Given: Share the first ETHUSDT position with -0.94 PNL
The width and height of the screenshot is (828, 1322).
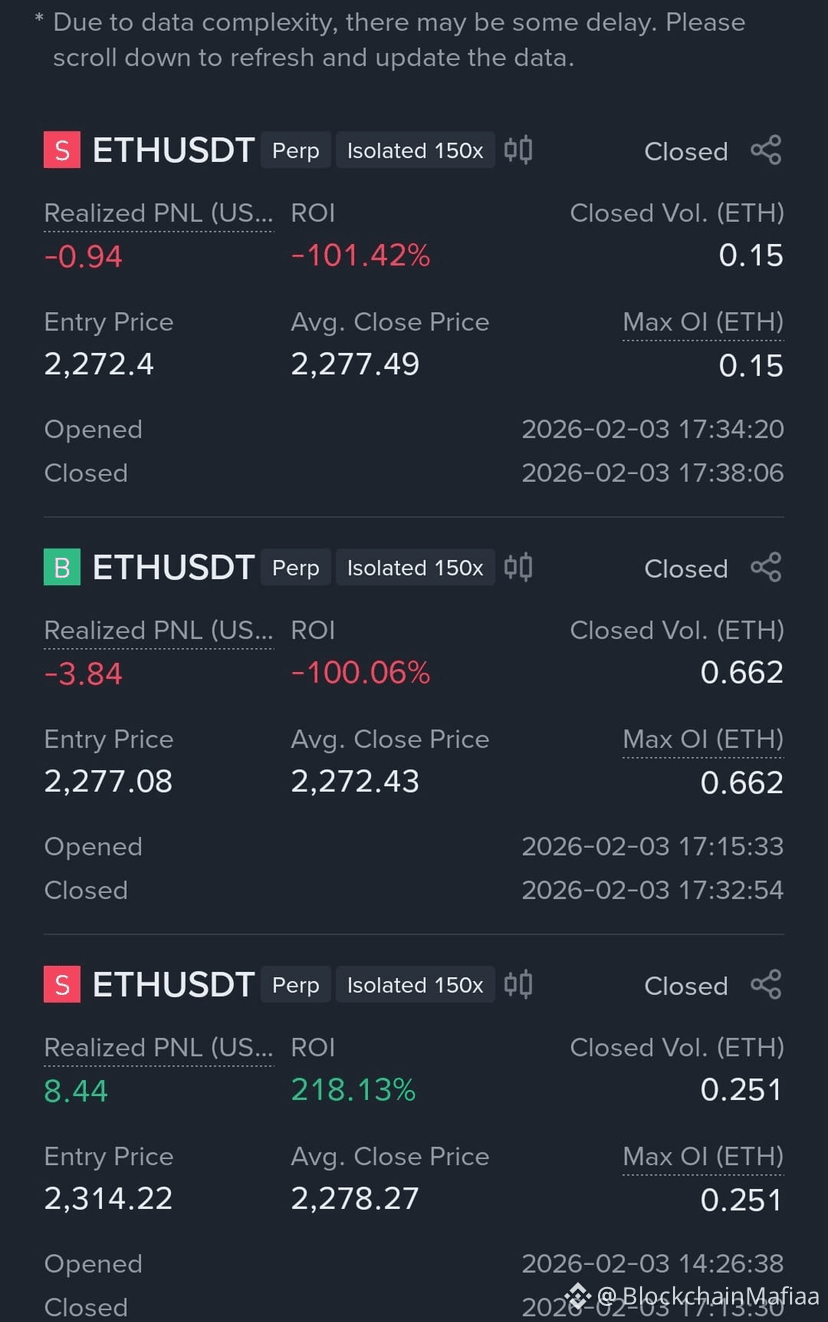Looking at the screenshot, I should click(x=766, y=151).
